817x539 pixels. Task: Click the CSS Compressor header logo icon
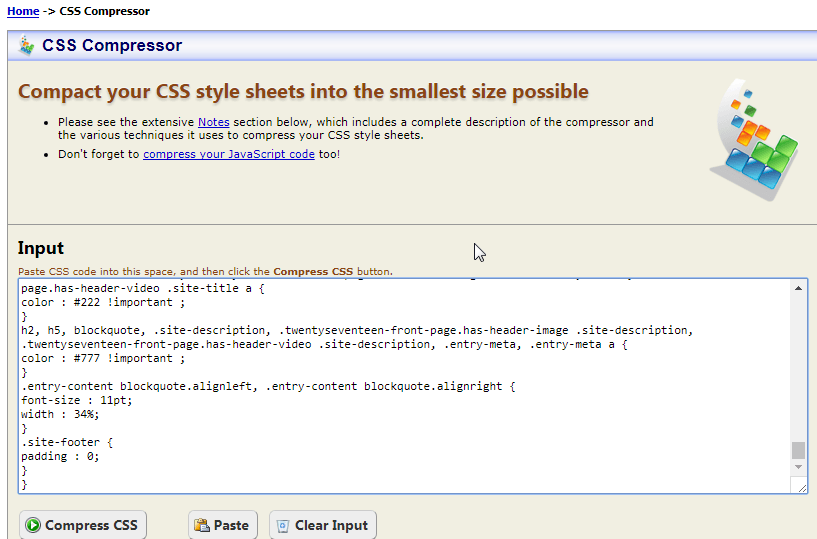pos(27,46)
